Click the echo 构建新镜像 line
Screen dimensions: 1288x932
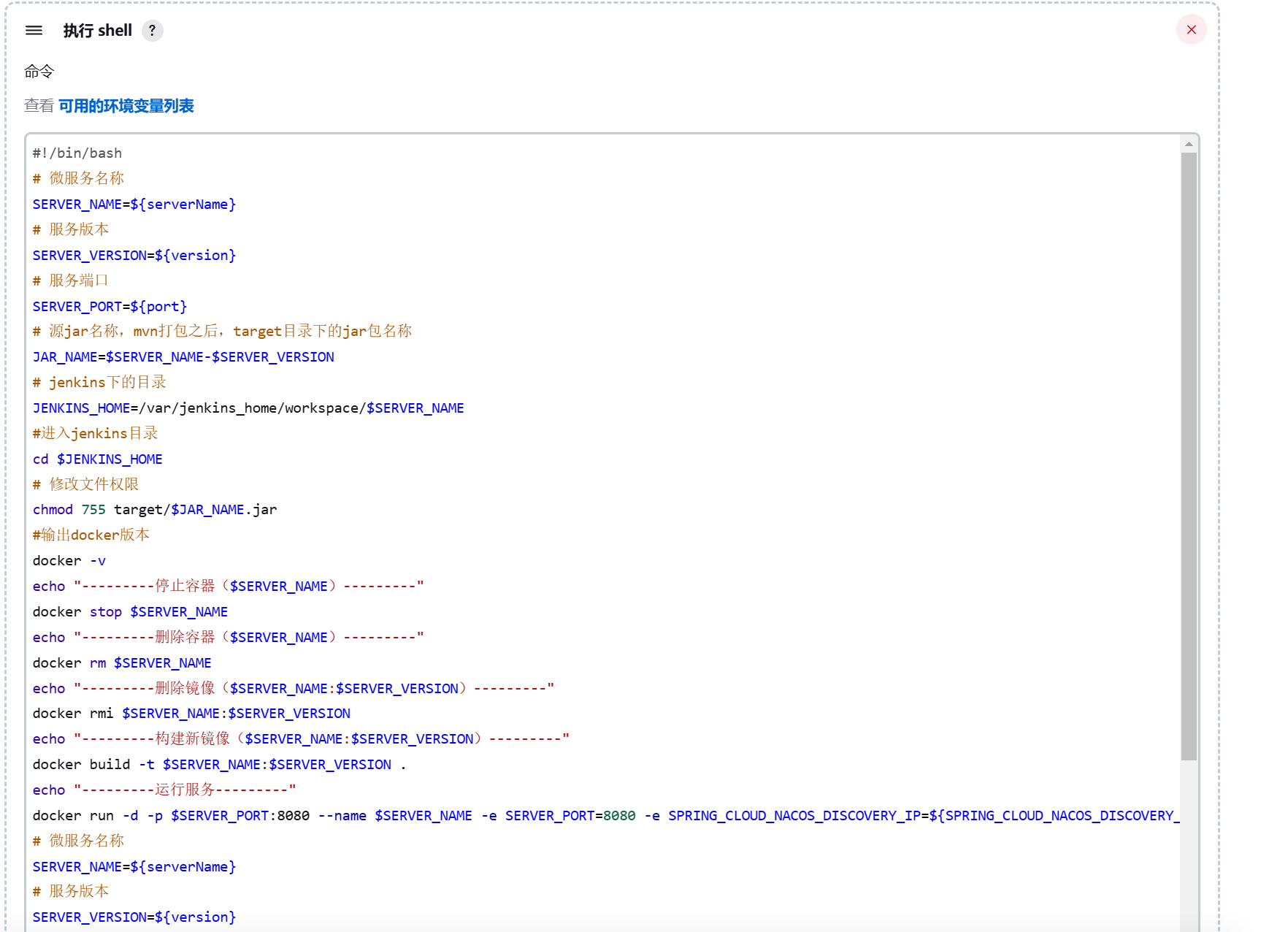tap(301, 739)
